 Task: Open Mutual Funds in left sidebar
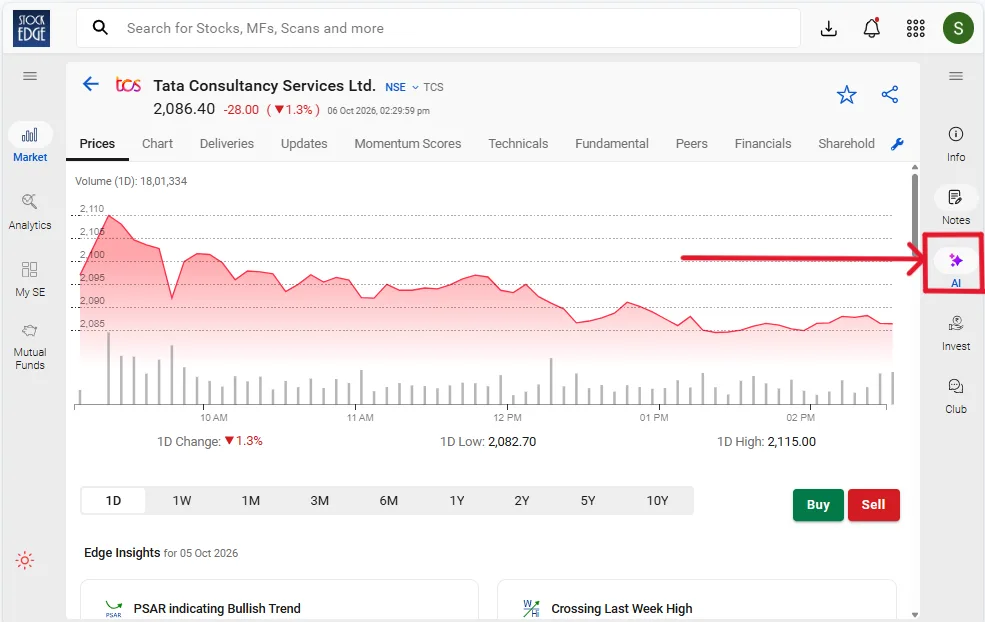point(30,347)
